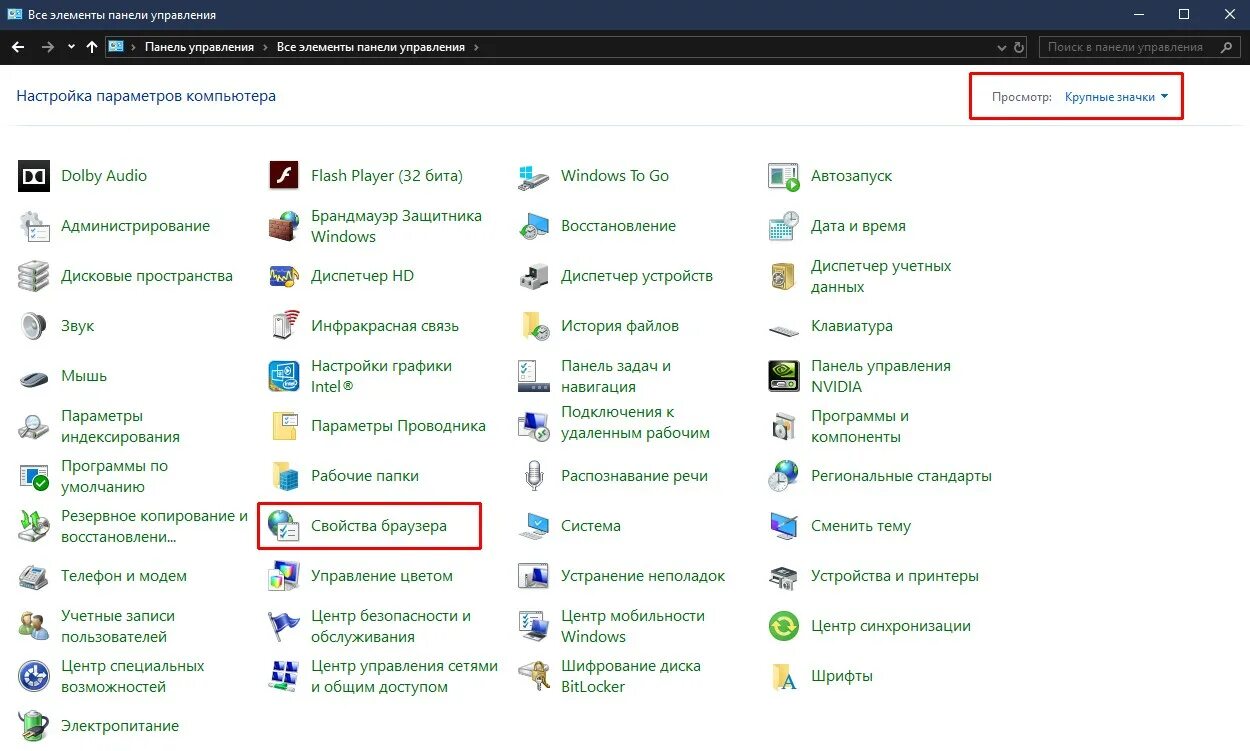1250x751 pixels.
Task: Open Центр безопасности и обслуживания link
Action: click(x=391, y=626)
